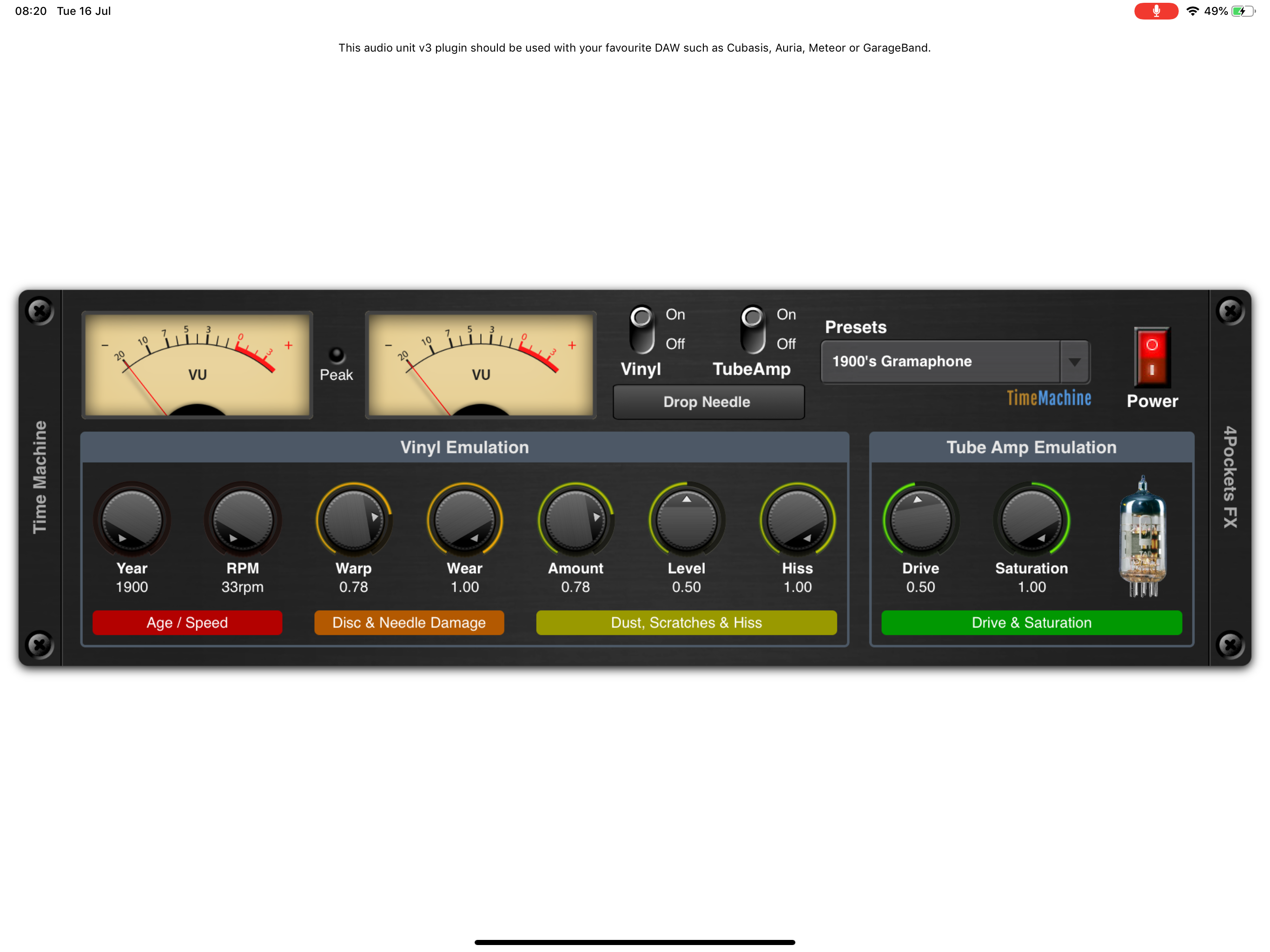
Task: Click the Peak indicator LED
Action: point(337,354)
